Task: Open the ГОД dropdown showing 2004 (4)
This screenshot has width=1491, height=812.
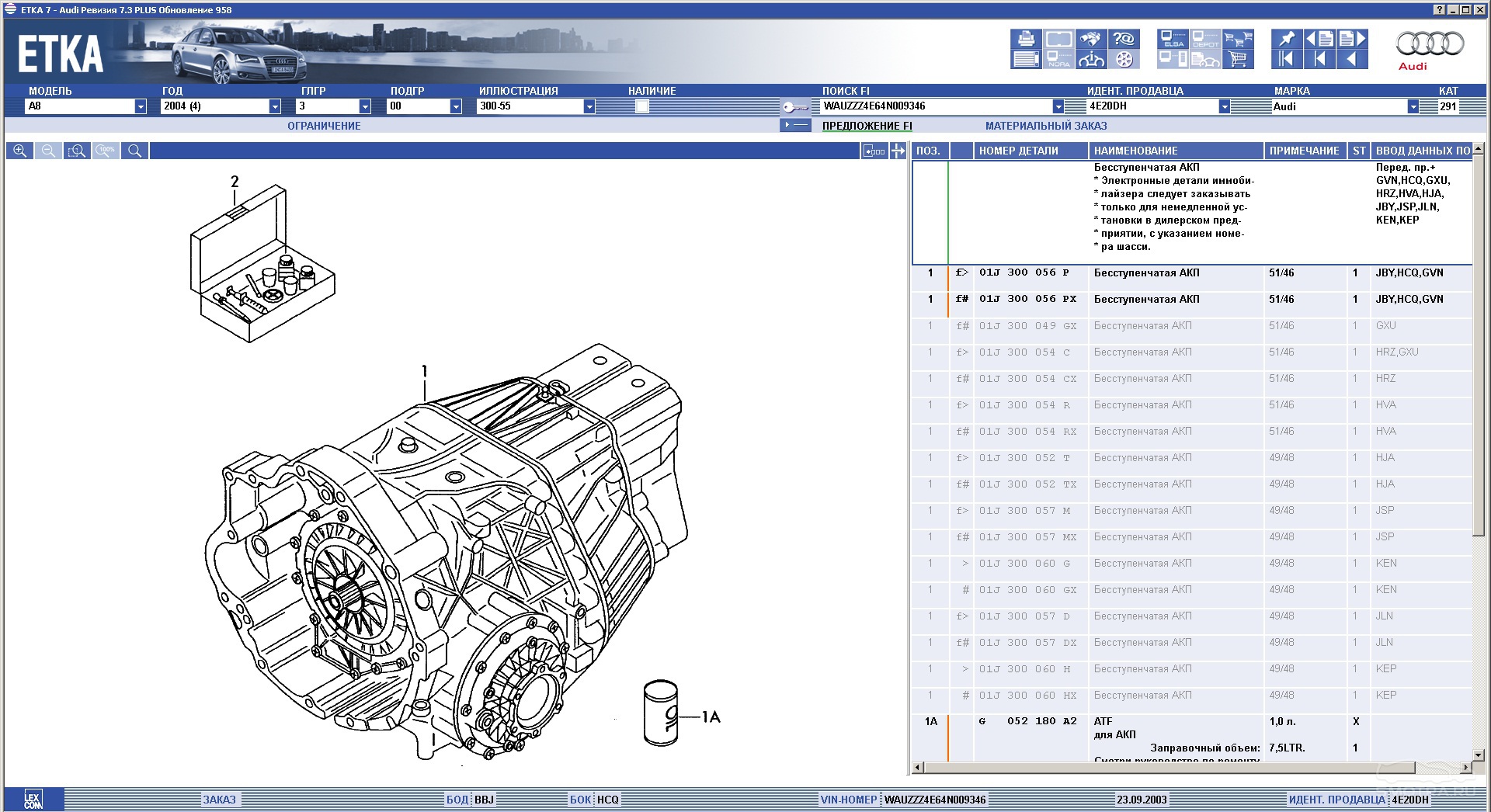Action: tap(275, 106)
